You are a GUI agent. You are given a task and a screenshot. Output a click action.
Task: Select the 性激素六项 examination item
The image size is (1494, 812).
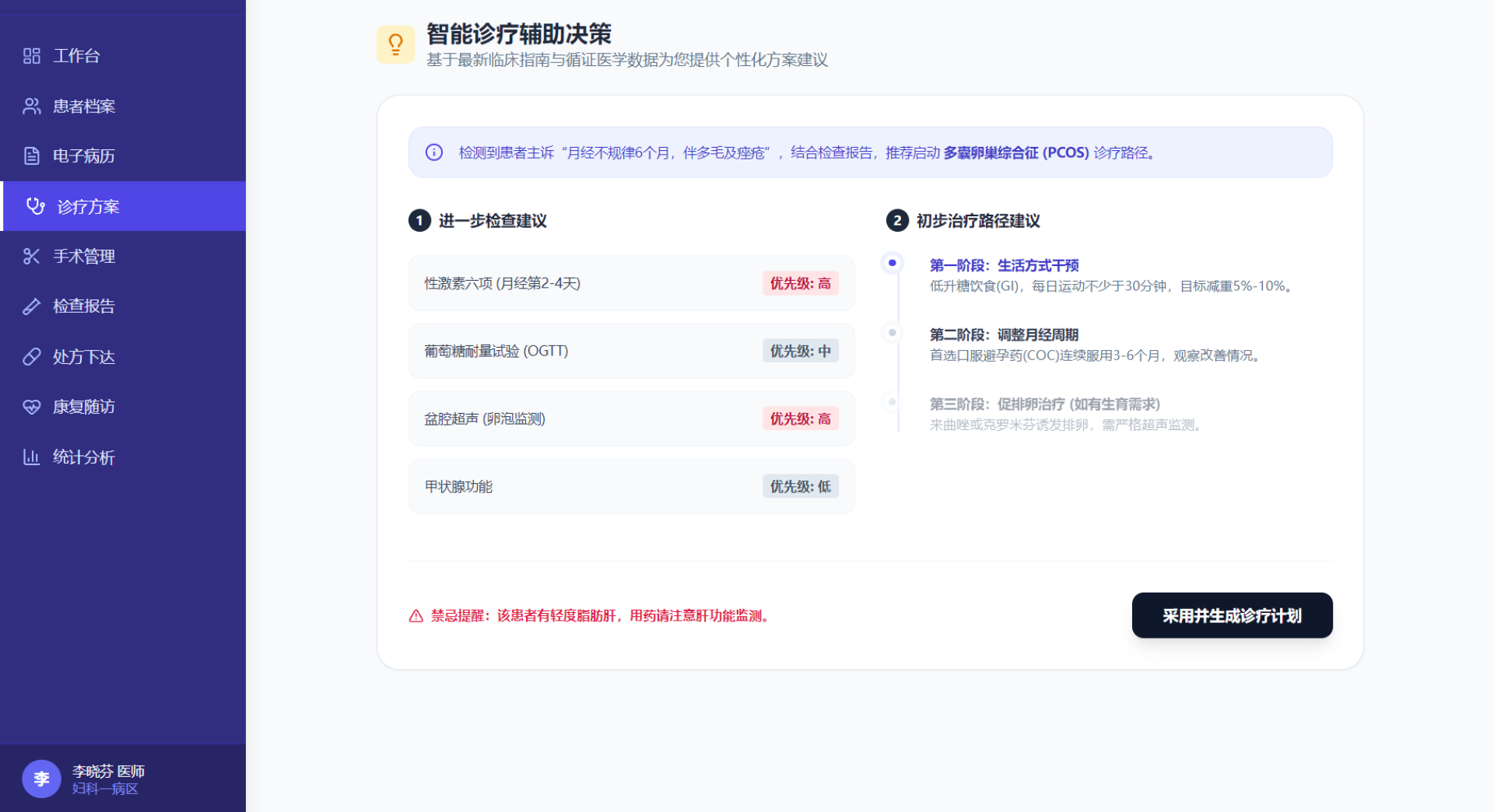(502, 284)
